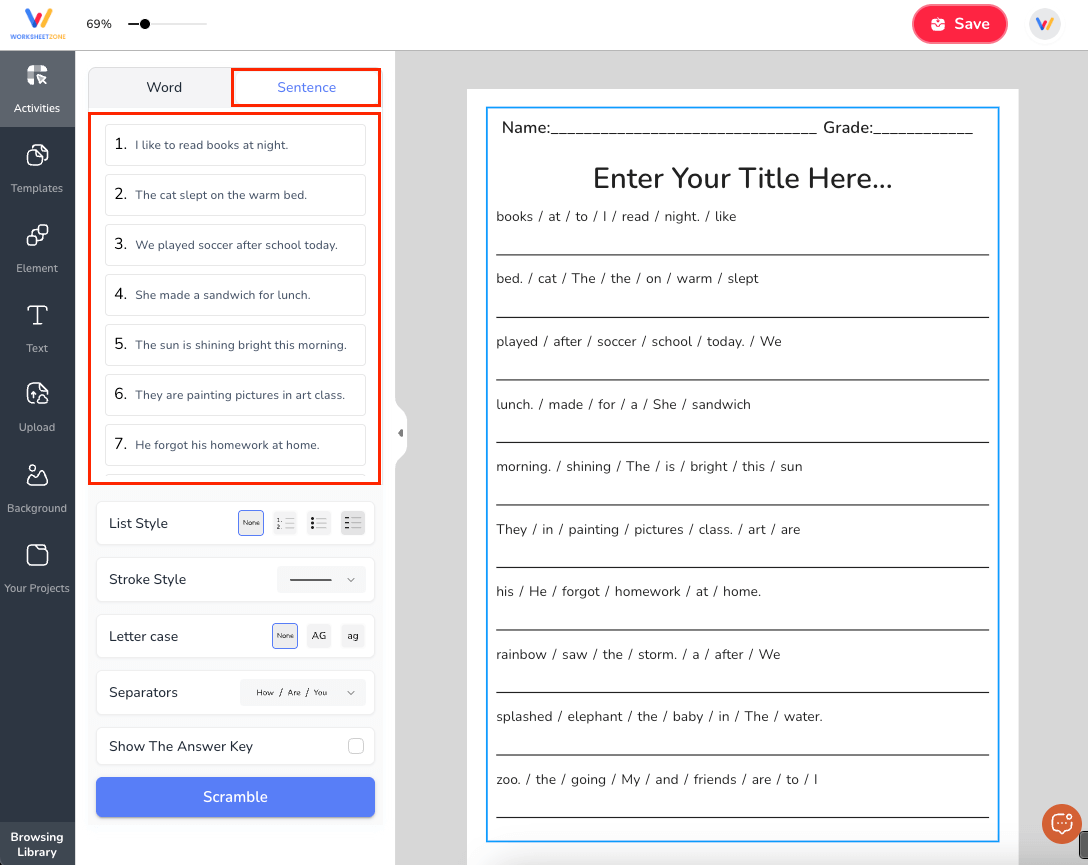Edit sentence 3 about soccer
The width and height of the screenshot is (1088, 865).
coord(235,245)
